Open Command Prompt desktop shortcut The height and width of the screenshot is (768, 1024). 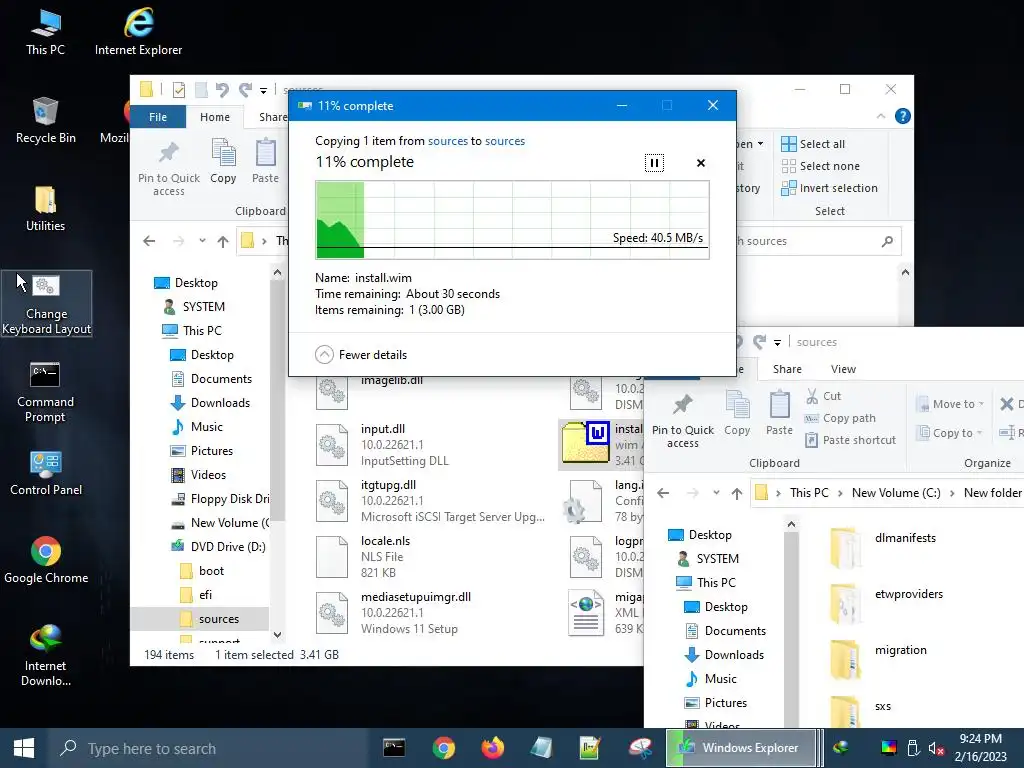click(x=45, y=392)
